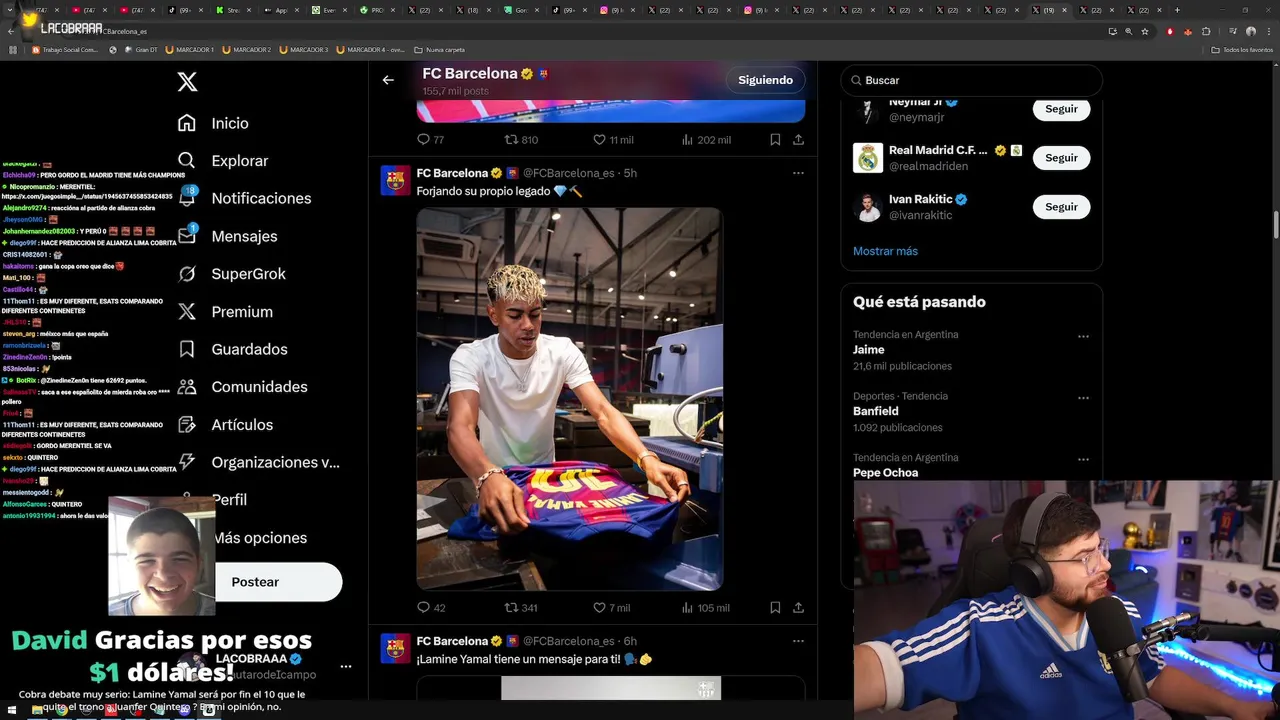This screenshot has height=720, width=1280.
Task: Open options for the Jaime trend
Action: (x=1083, y=337)
